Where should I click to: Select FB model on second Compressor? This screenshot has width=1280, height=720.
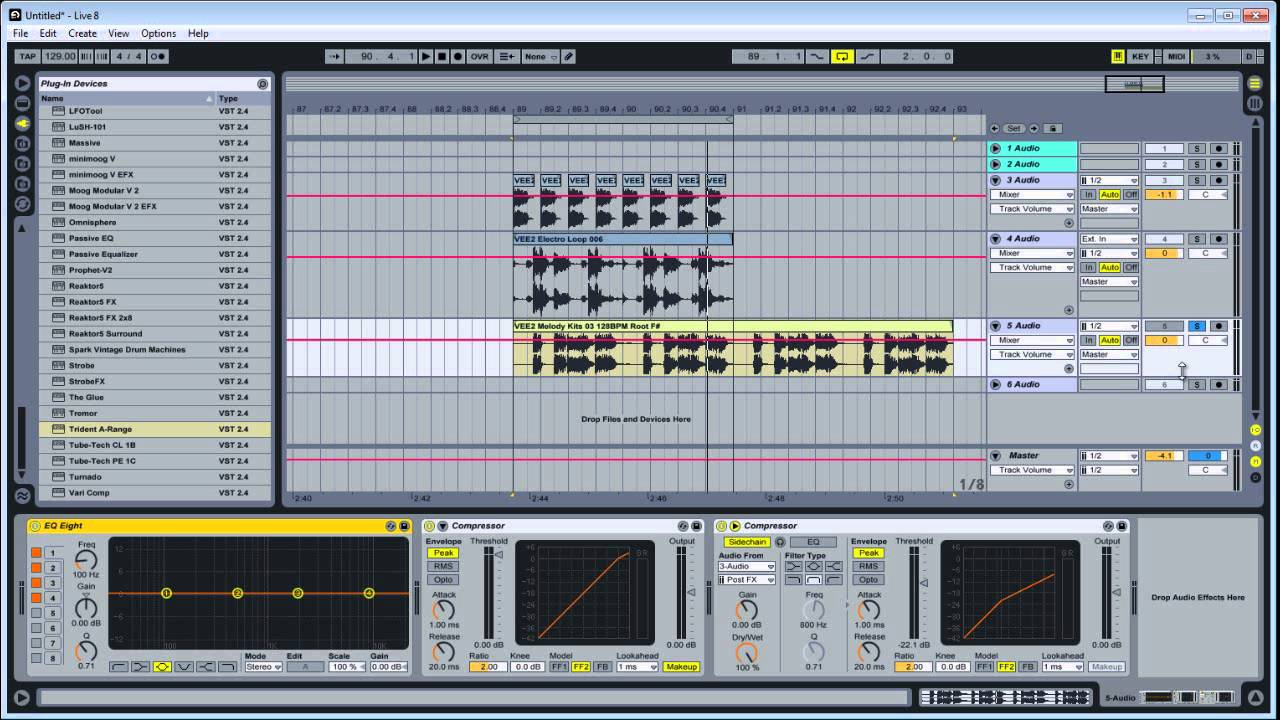(x=1027, y=667)
